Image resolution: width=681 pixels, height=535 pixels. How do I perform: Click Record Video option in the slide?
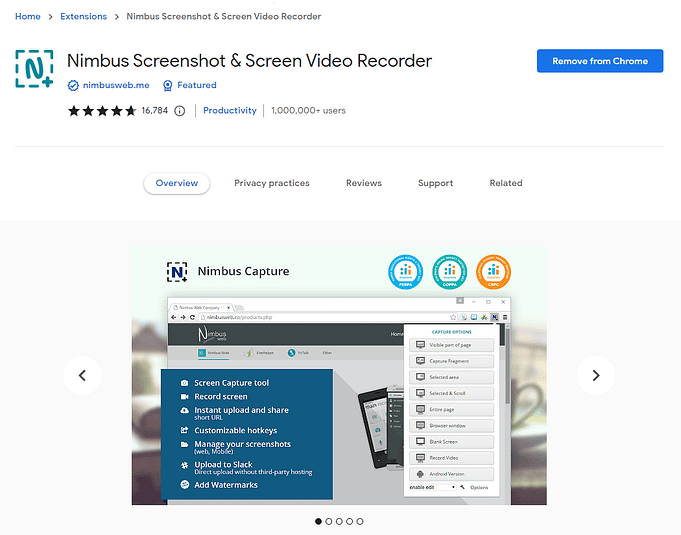pyautogui.click(x=452, y=458)
